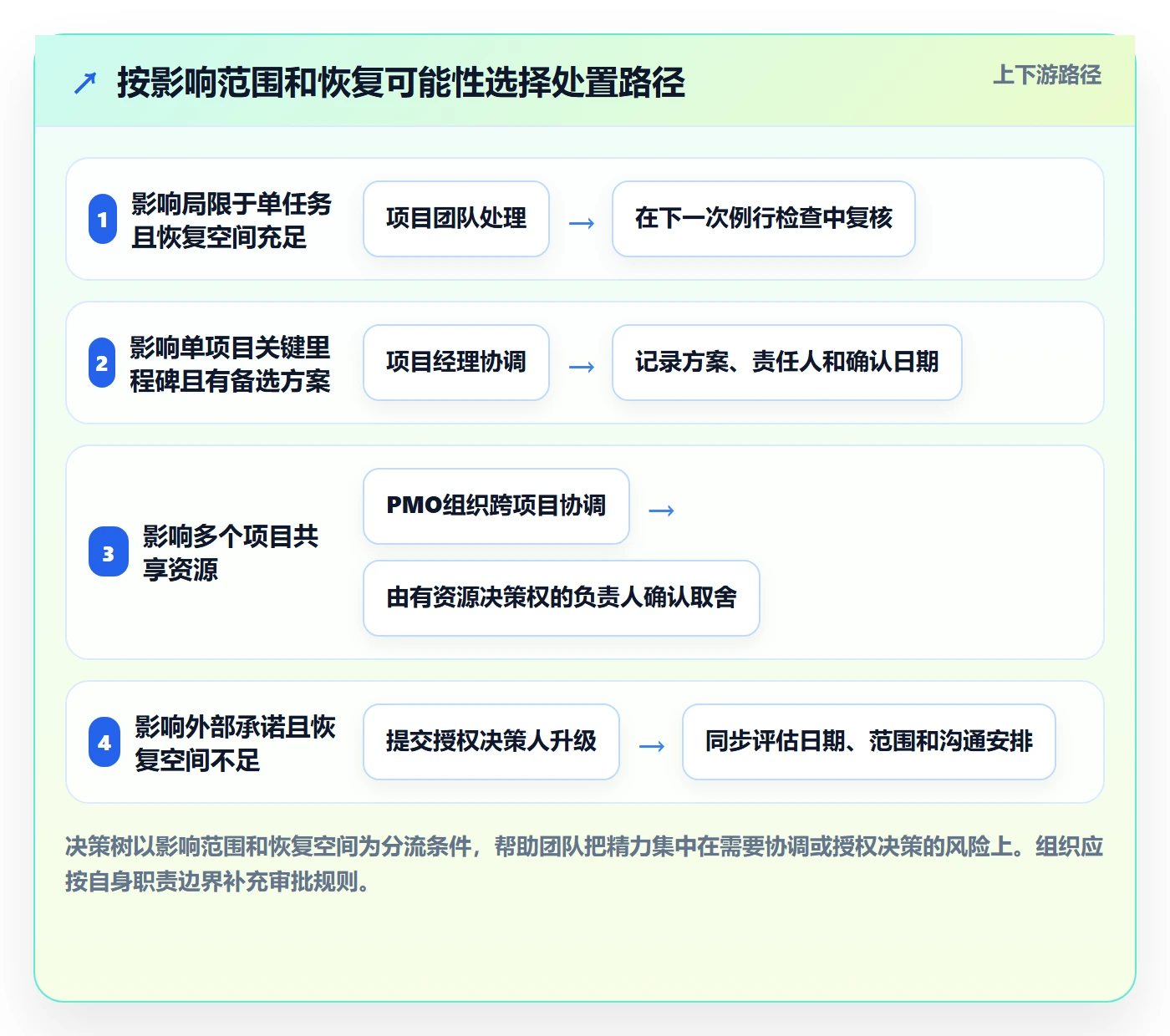Click the heading 按影响范围和恢复可能性选择处置路径
The height and width of the screenshot is (1036, 1170).
tap(401, 83)
